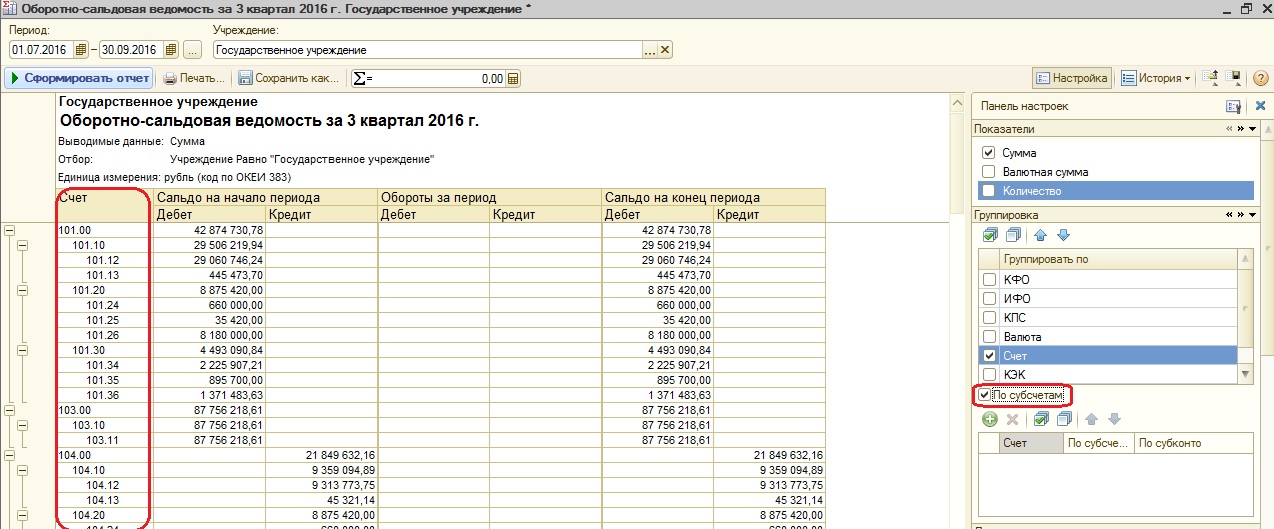This screenshot has height=529, width=1274.
Task: Check the КФО grouping option
Action: (x=990, y=280)
